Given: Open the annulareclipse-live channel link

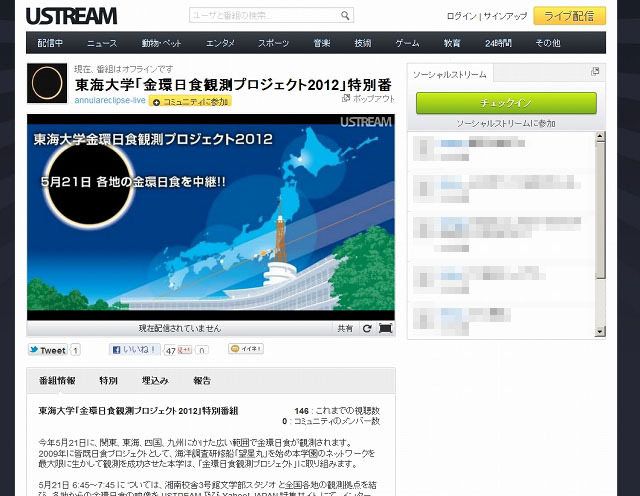Looking at the screenshot, I should click(110, 100).
